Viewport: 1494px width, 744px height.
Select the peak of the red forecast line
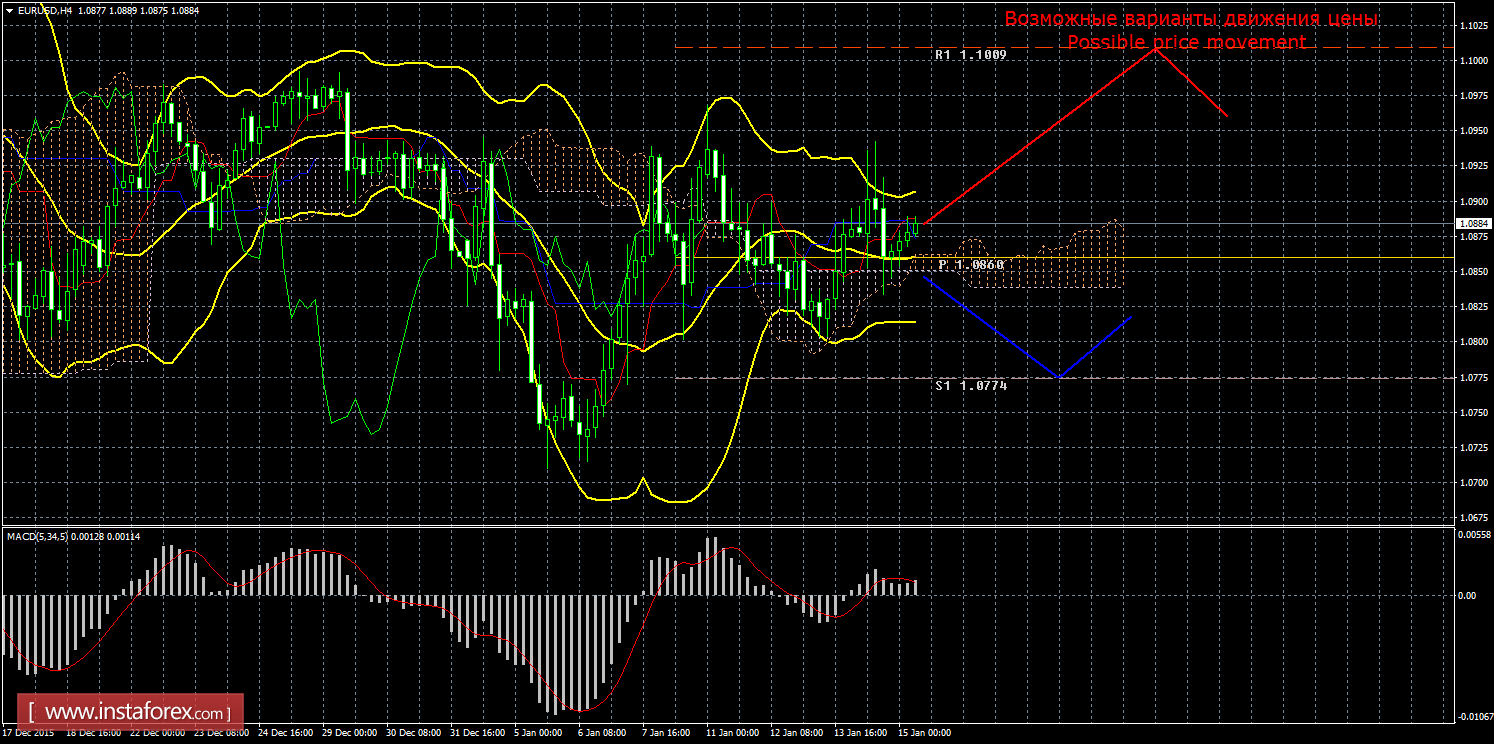[1156, 48]
